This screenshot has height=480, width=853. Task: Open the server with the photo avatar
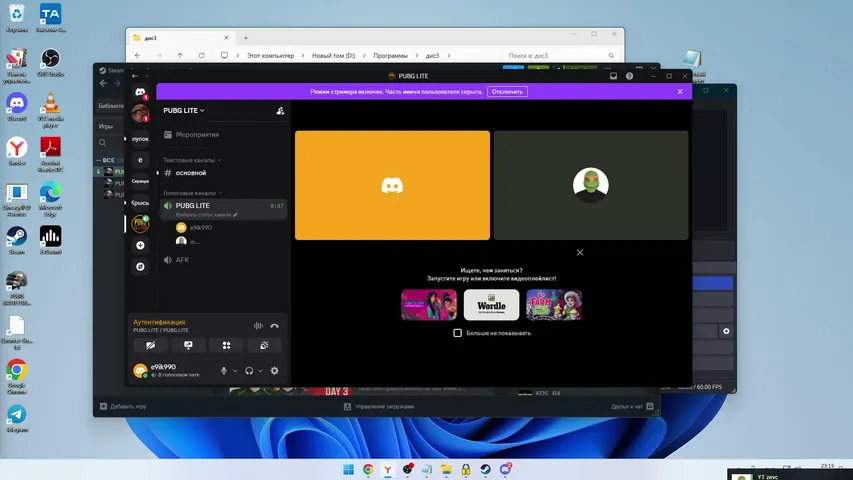tap(140, 114)
